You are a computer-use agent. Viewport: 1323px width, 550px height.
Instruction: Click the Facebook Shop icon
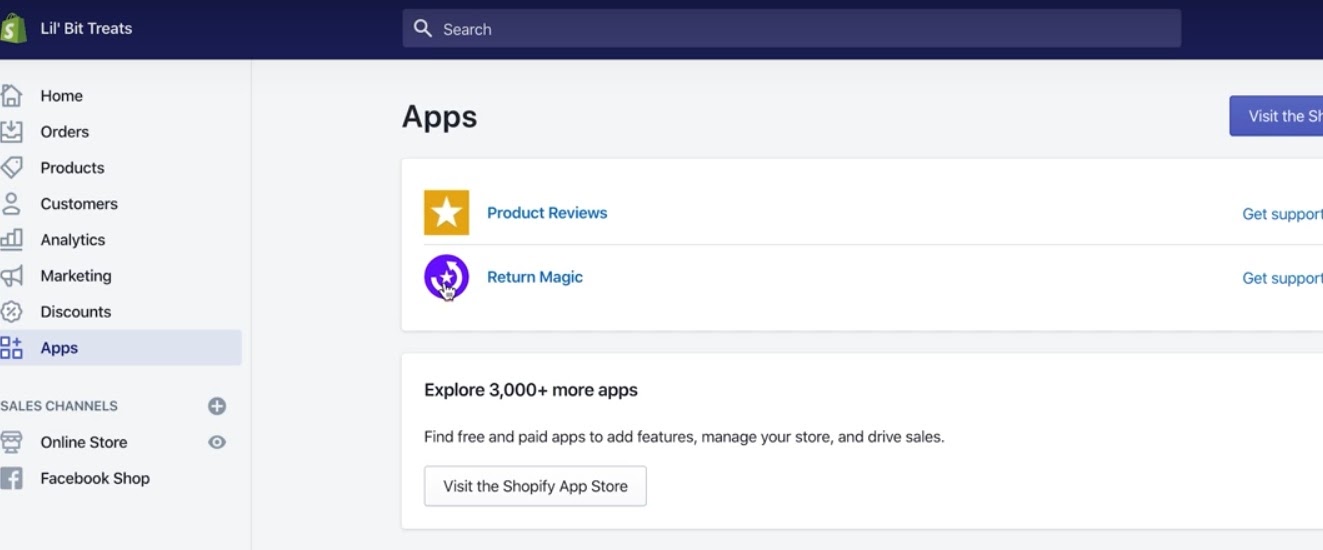(x=11, y=478)
